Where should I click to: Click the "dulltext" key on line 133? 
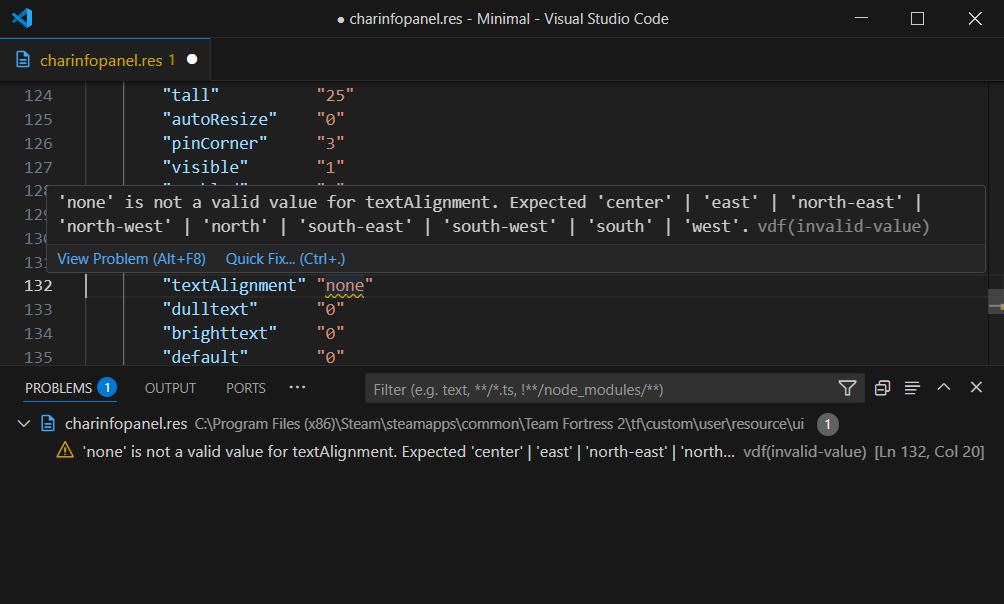[x=209, y=309]
